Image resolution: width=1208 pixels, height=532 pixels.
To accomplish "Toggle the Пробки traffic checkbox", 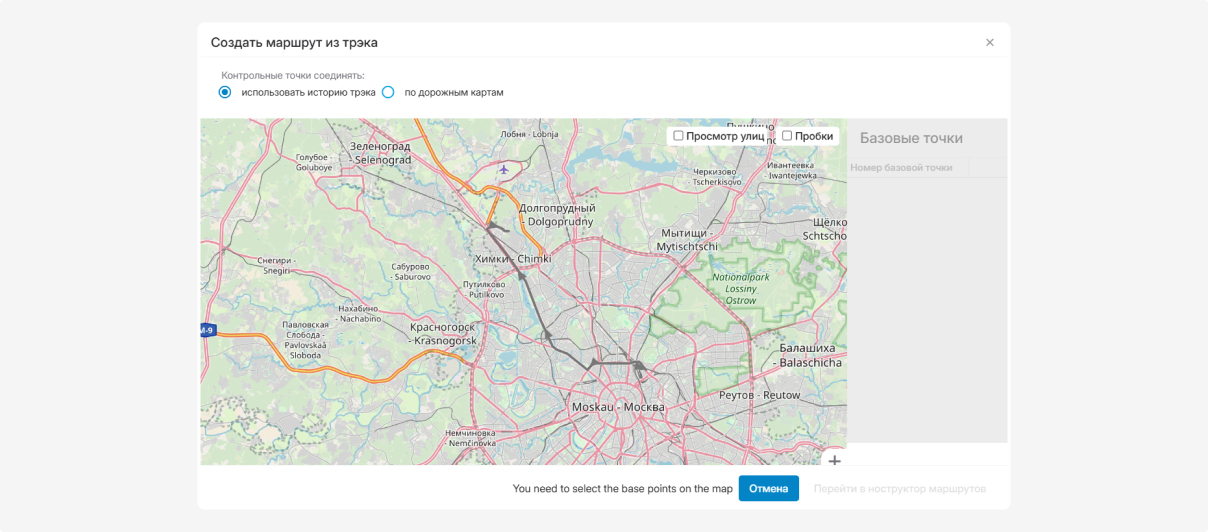I will click(787, 136).
